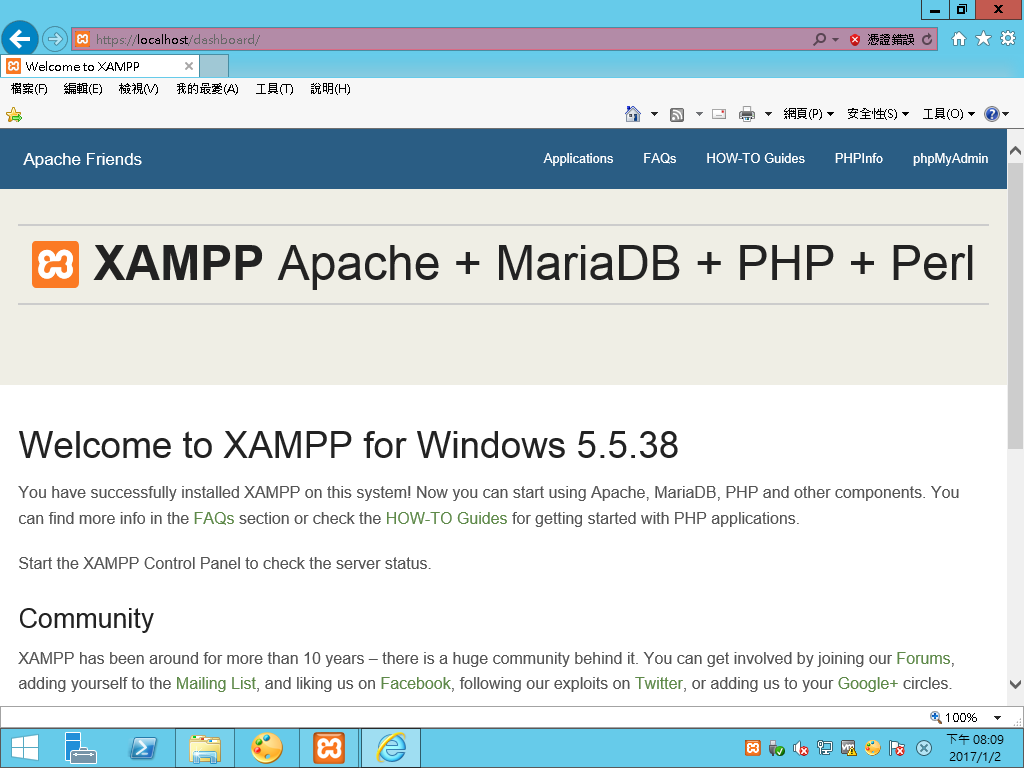
Task: Open the HOW-TO Guides nav bar link
Action: [x=756, y=159]
